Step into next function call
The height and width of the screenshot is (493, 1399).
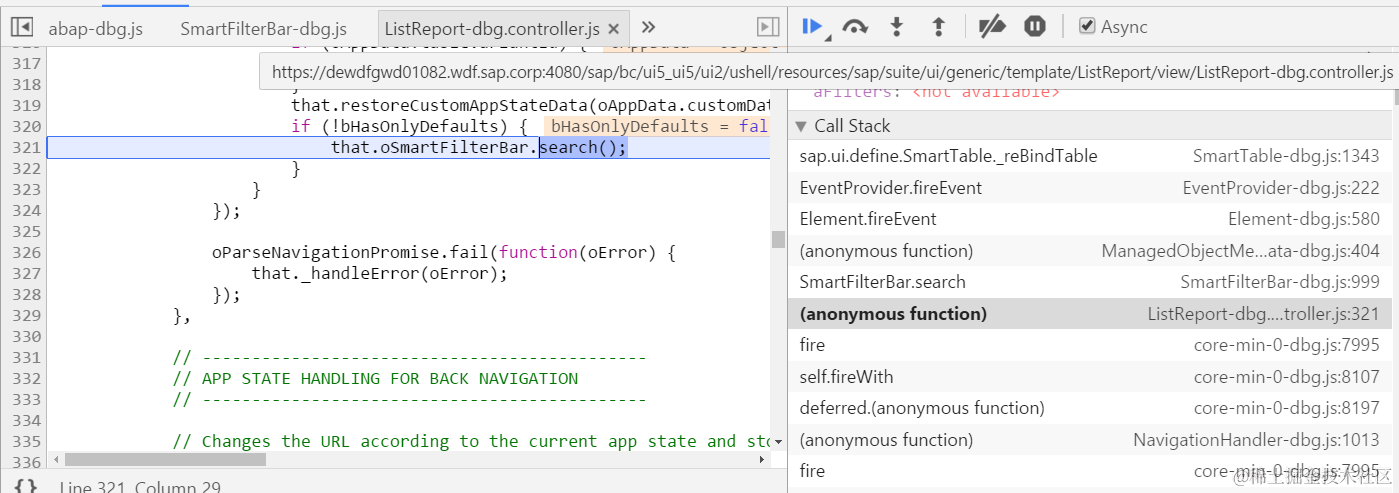896,27
